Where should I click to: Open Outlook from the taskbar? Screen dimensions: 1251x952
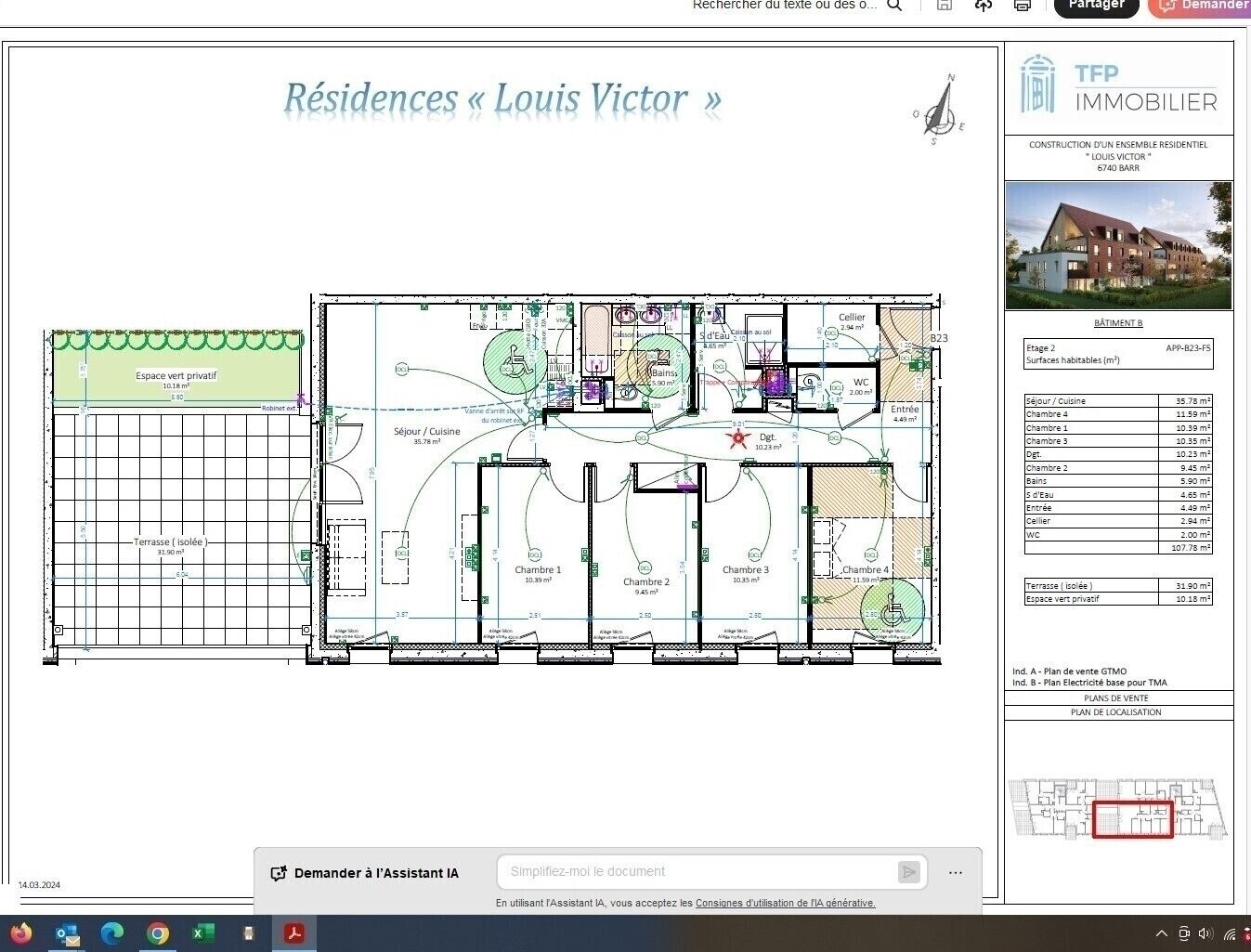click(x=67, y=933)
